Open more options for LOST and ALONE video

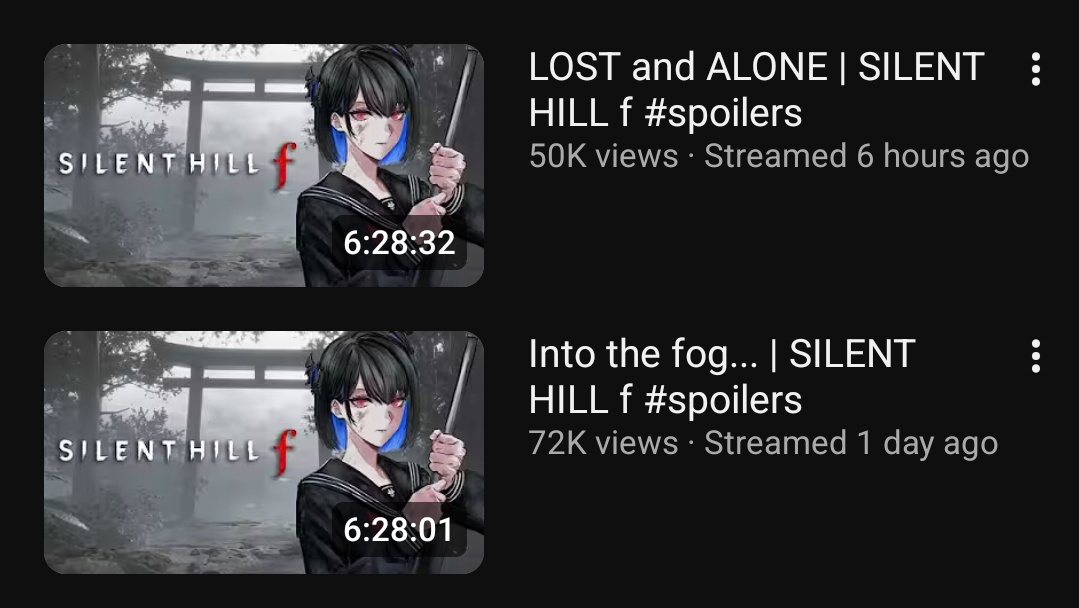click(x=1036, y=69)
